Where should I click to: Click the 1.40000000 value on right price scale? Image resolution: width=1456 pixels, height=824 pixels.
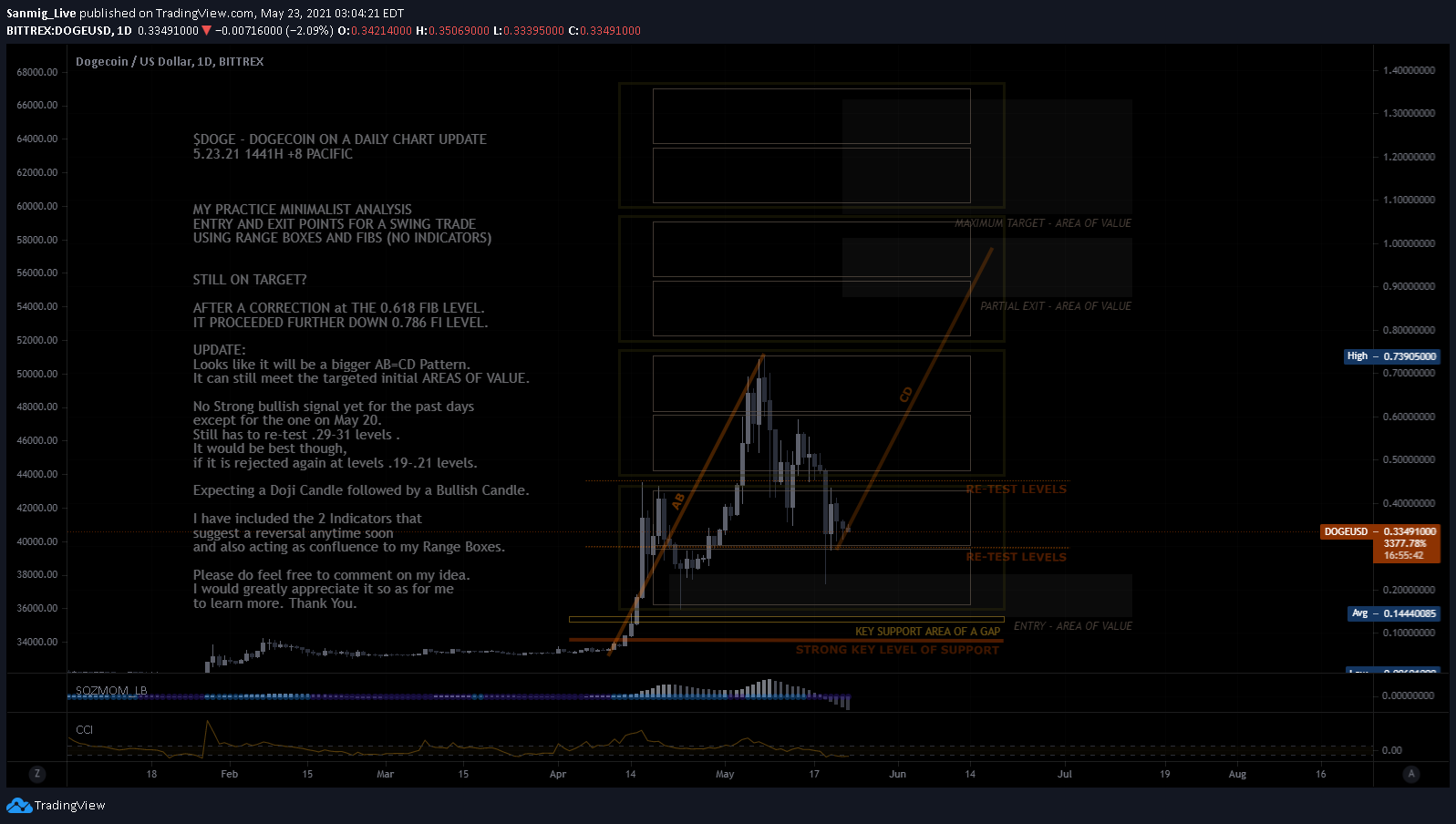1409,70
